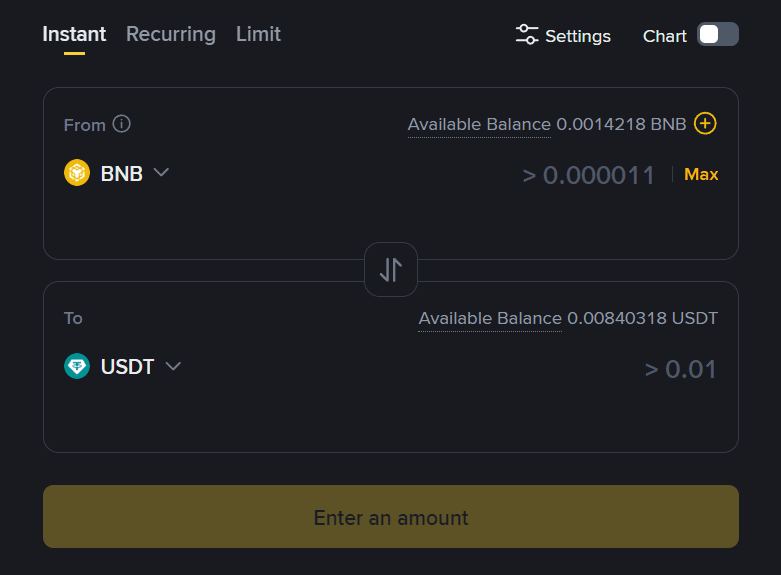The image size is (781, 575).
Task: Toggle the Chart switch
Action: pos(717,35)
